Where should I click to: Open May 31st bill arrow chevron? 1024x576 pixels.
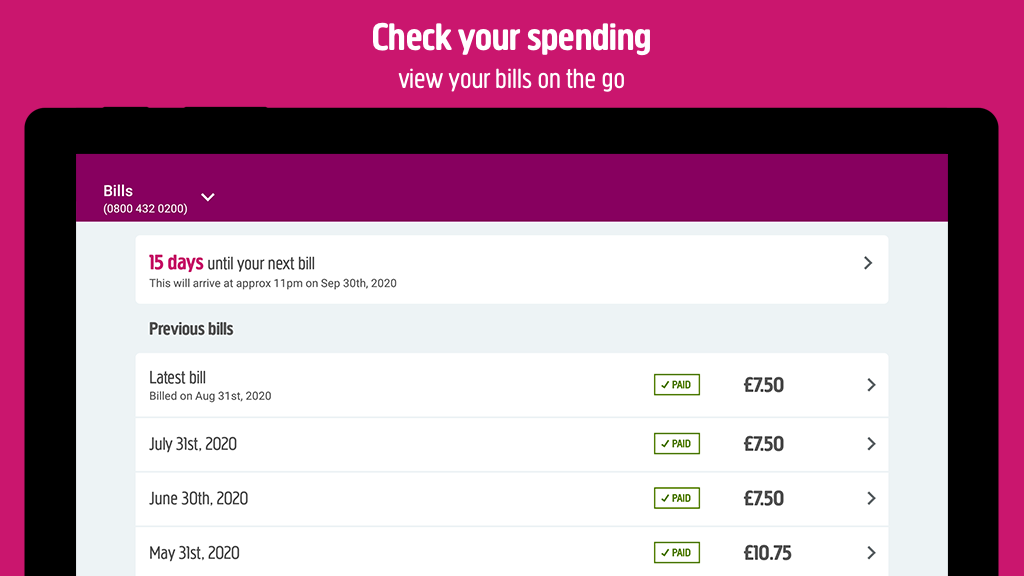[871, 553]
